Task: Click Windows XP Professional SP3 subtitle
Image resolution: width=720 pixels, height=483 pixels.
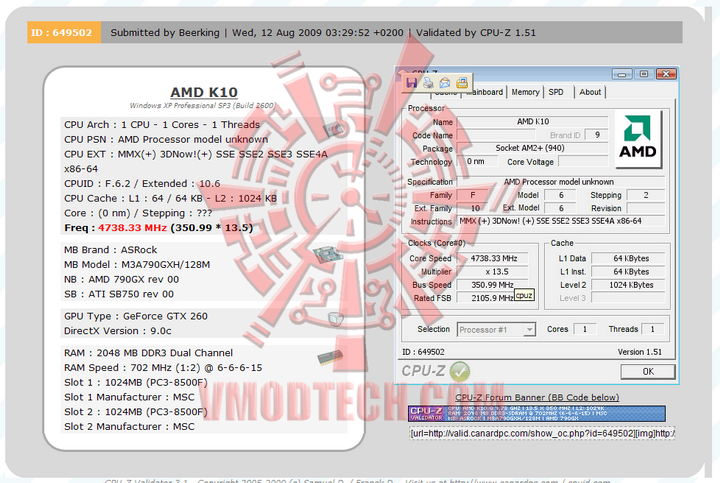Action: click(202, 106)
